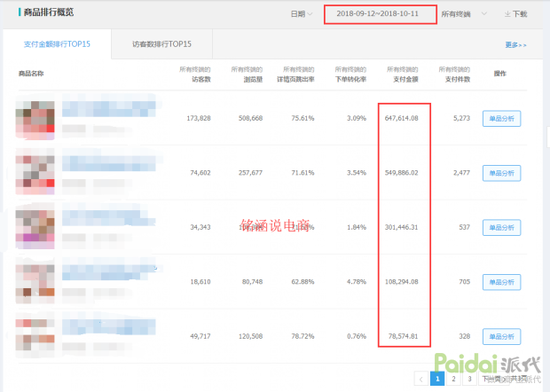
Task: Select the bounce rate 78.72% cell
Action: [303, 337]
